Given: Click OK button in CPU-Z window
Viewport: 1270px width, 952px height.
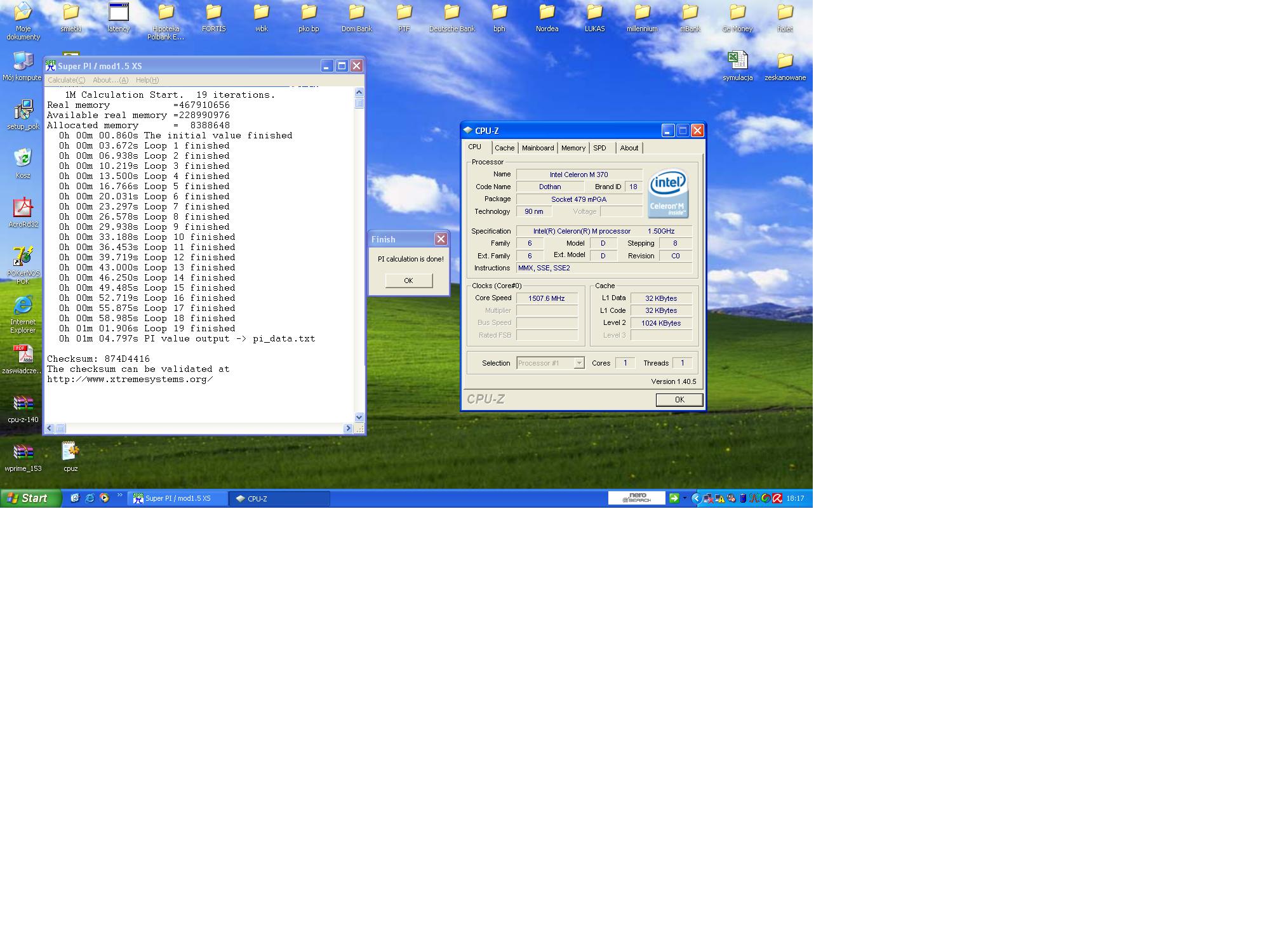Looking at the screenshot, I should pyautogui.click(x=679, y=400).
